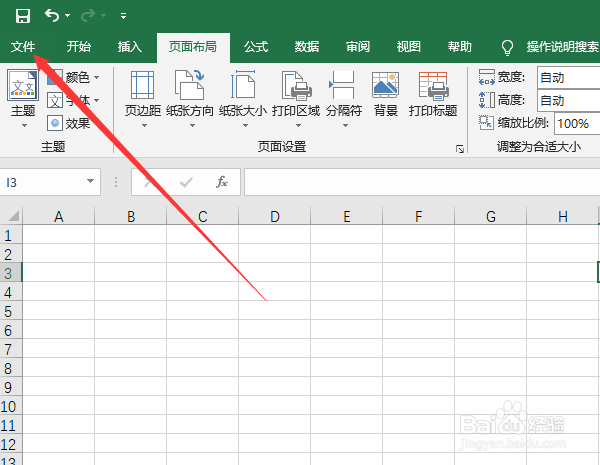Open the Name Box dropdown arrow
The image size is (600, 465).
[x=90, y=181]
